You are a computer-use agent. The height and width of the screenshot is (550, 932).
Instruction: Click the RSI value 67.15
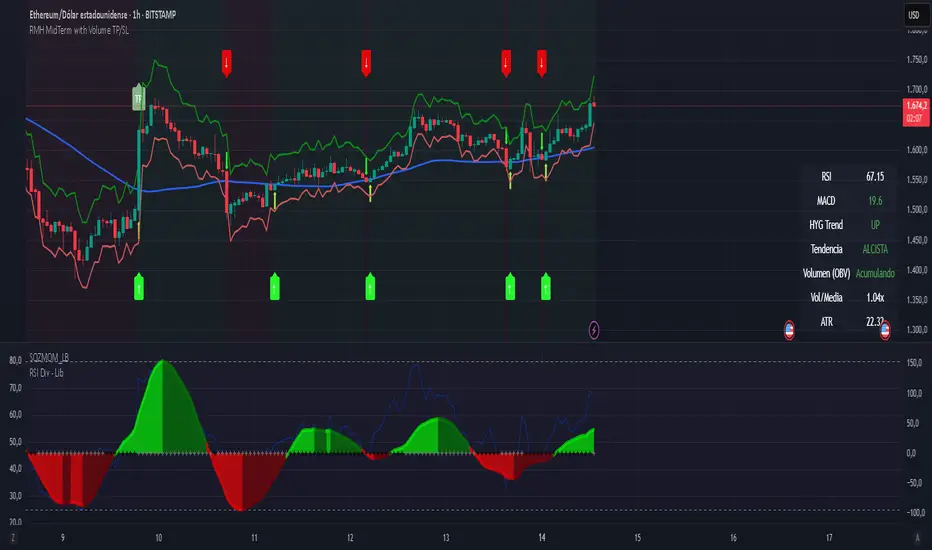875,177
